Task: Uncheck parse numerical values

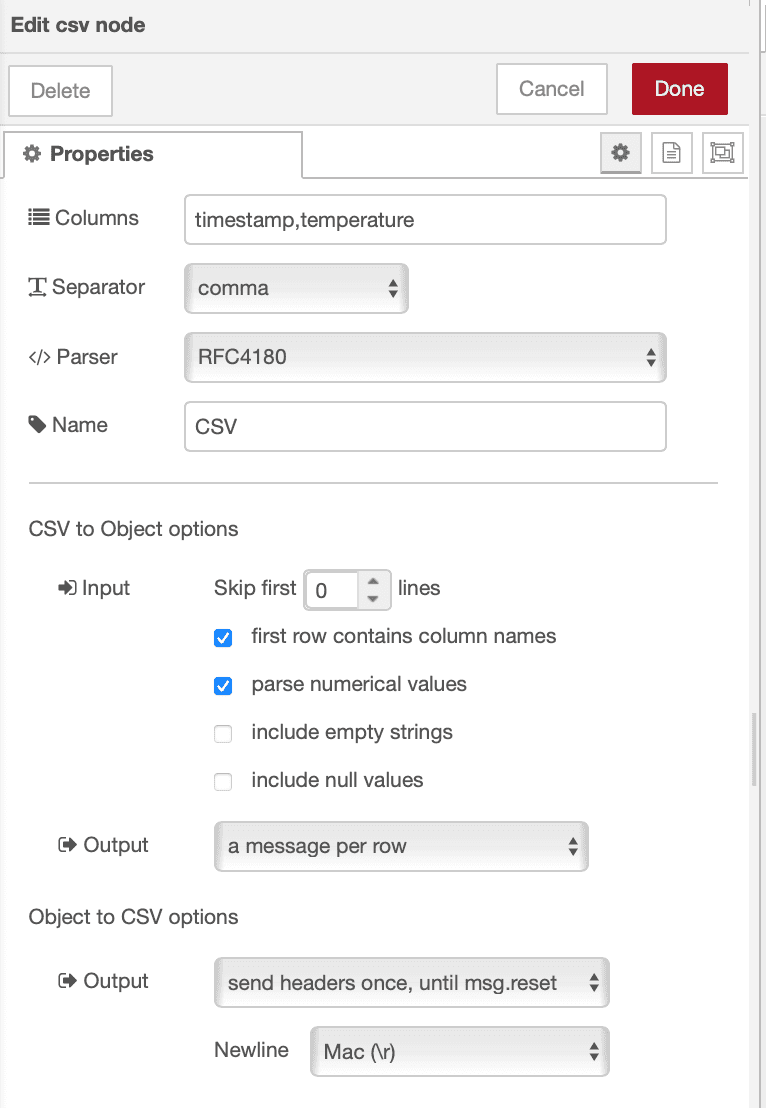Action: [x=222, y=685]
